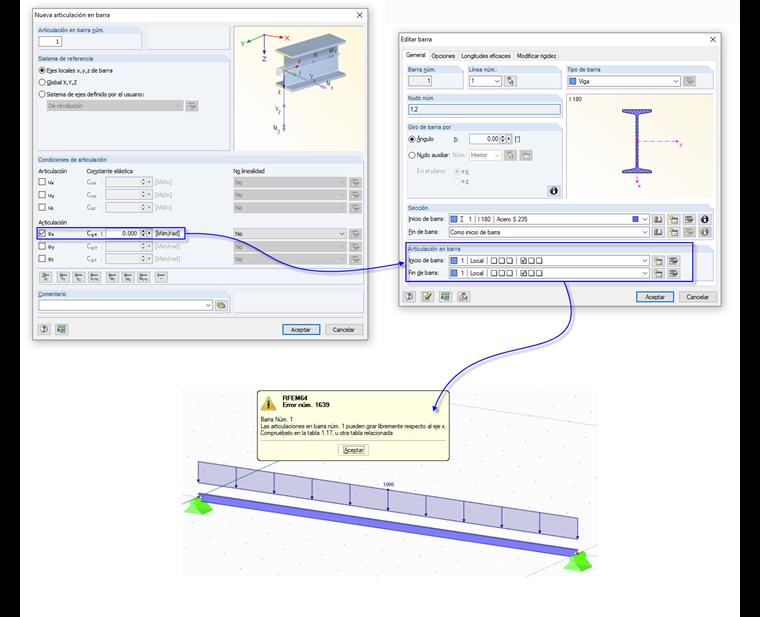Uncheck the φx hinge checkbox

point(42,234)
